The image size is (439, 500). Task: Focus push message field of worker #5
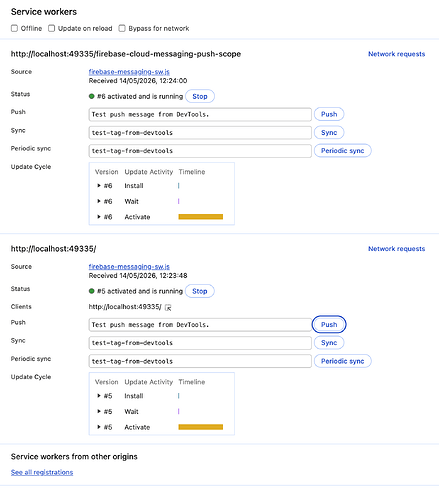[200, 325]
